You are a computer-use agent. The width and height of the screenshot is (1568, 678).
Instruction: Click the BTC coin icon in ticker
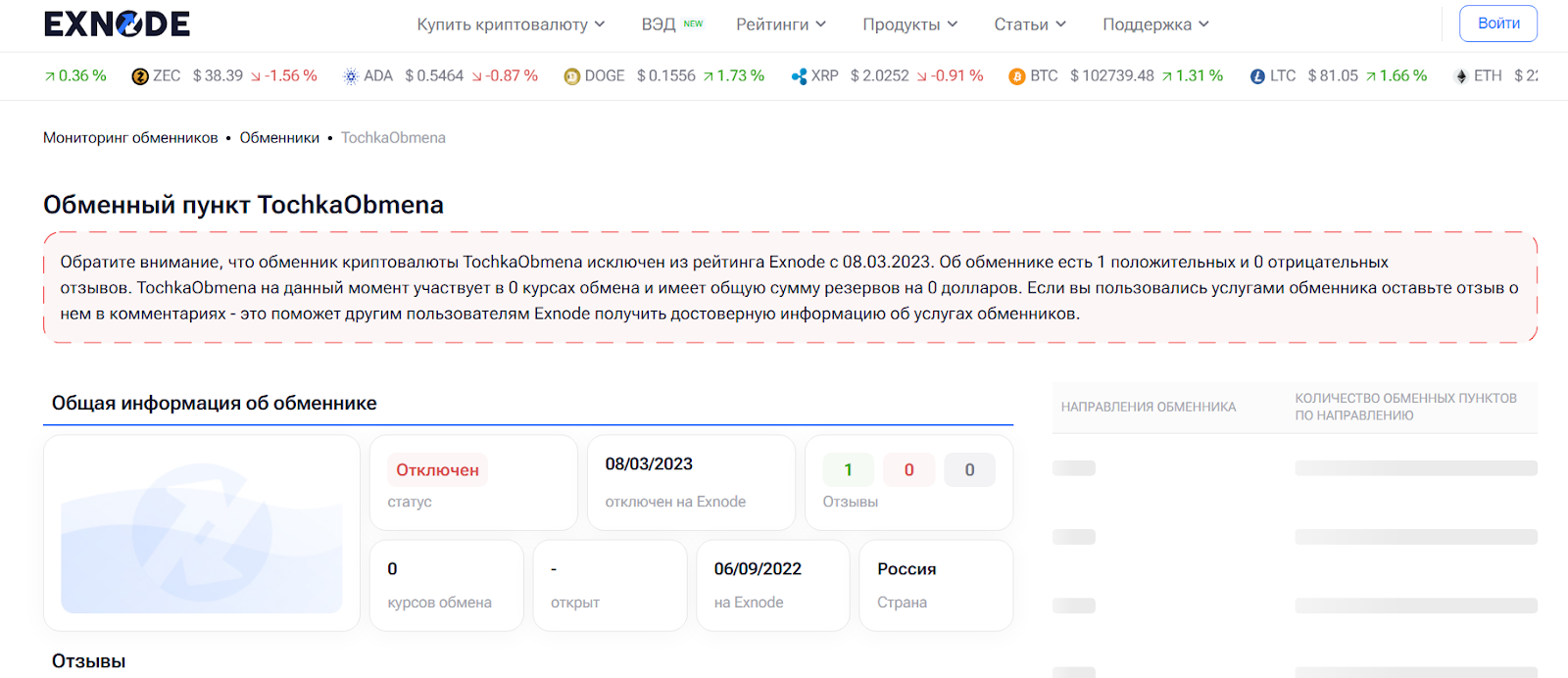coord(1017,76)
